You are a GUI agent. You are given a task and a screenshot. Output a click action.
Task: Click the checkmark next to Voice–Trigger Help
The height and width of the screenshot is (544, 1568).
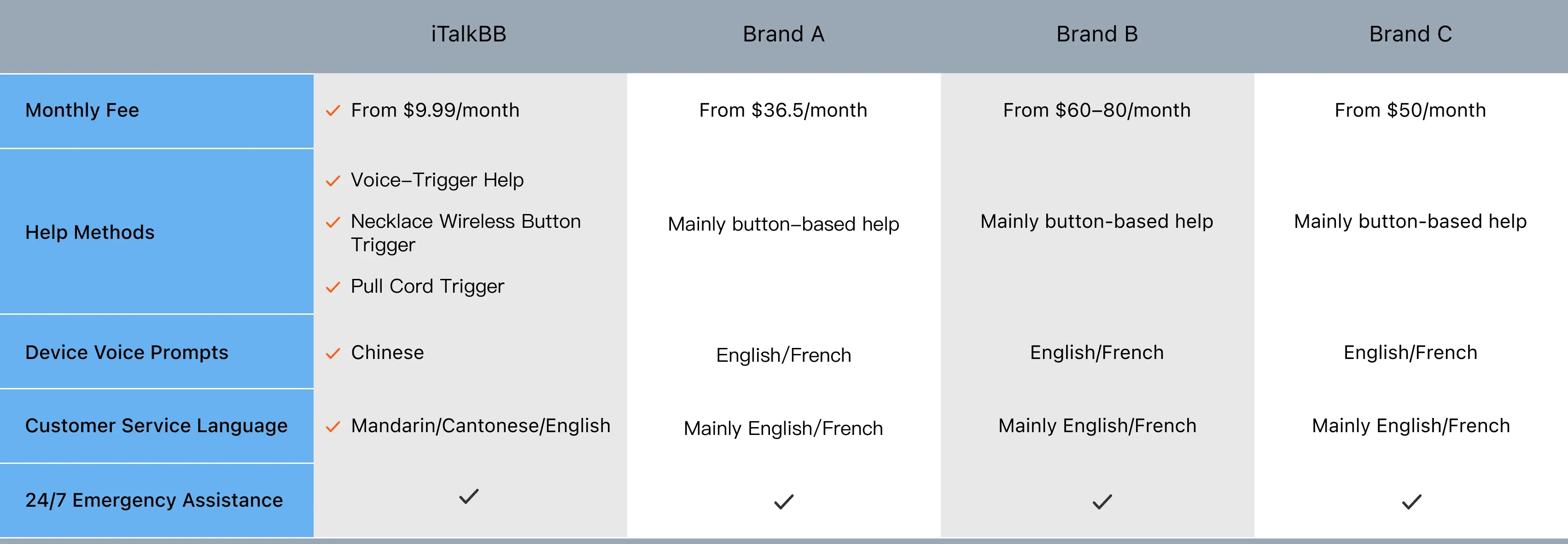pyautogui.click(x=332, y=181)
